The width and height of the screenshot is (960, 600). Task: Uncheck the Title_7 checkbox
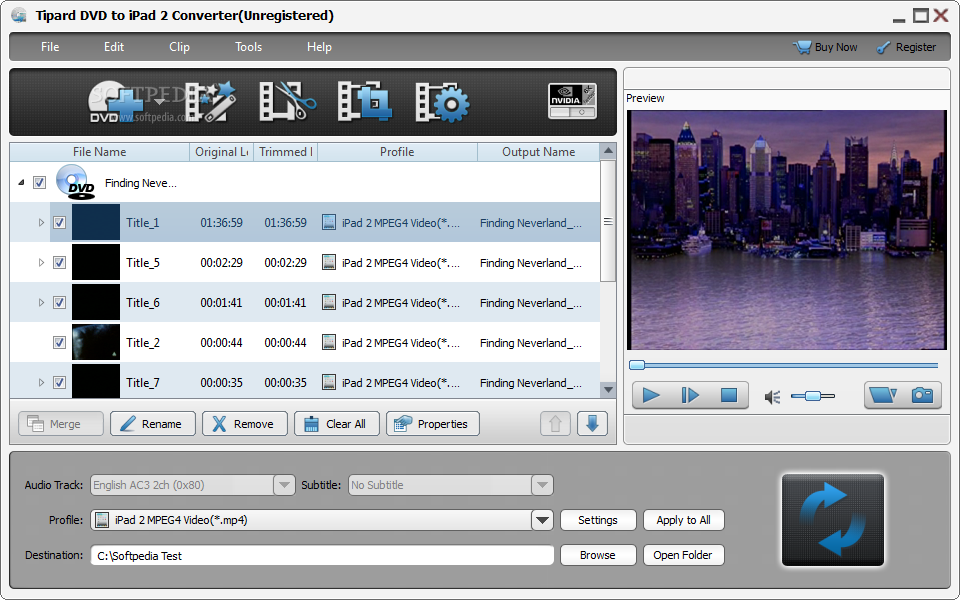tap(59, 383)
